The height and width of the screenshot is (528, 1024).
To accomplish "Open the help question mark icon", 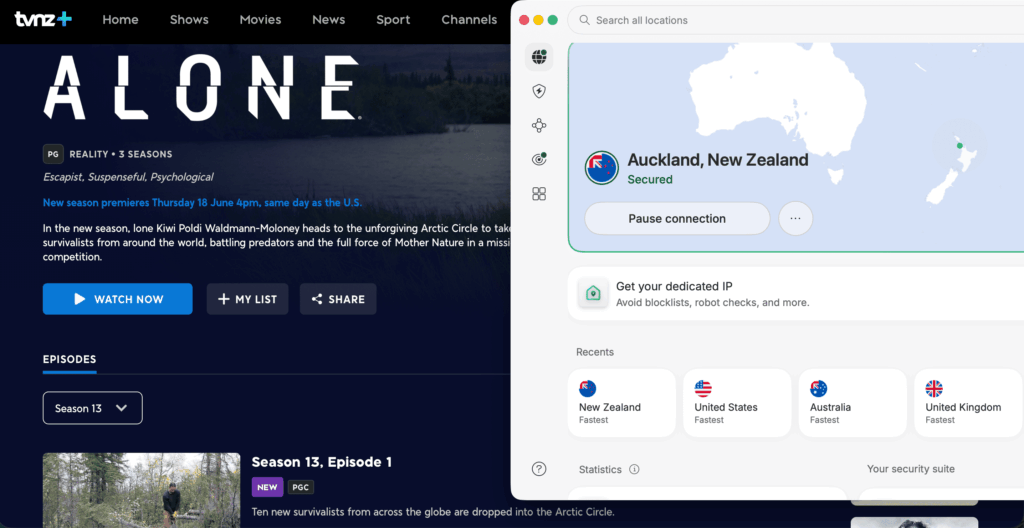I will pyautogui.click(x=539, y=469).
